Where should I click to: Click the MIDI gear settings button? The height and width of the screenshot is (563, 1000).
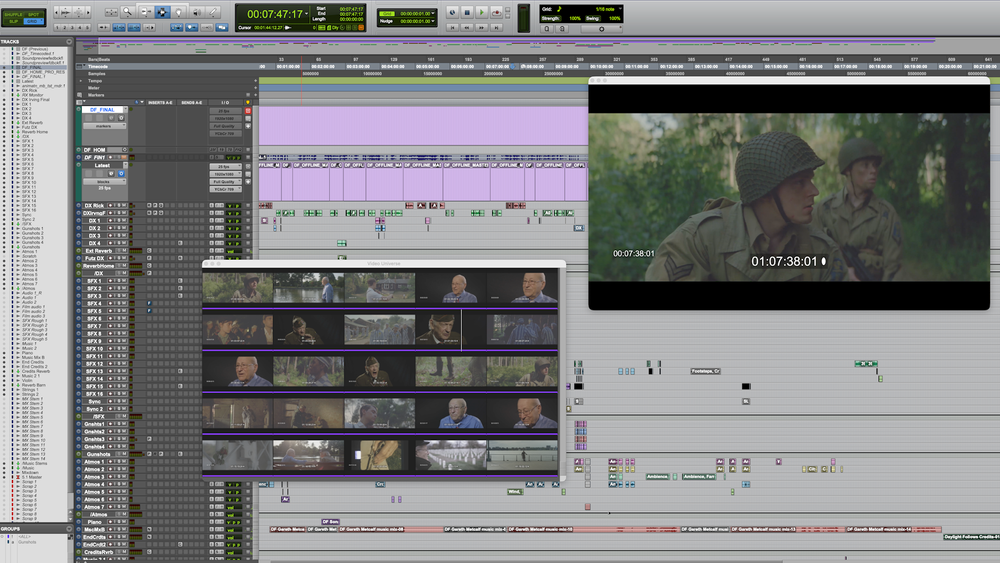click(601, 29)
